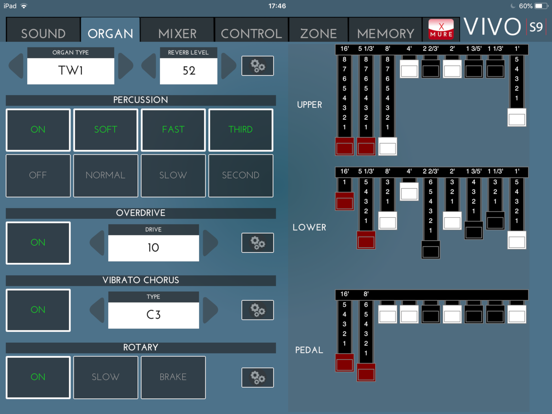Open the Rotary settings gear icon
Screen dimensions: 552x414
[x=257, y=377]
